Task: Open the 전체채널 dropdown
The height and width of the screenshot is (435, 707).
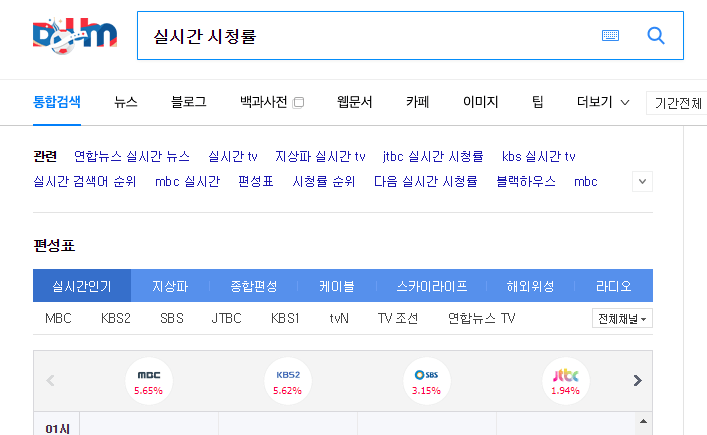Action: pos(622,319)
